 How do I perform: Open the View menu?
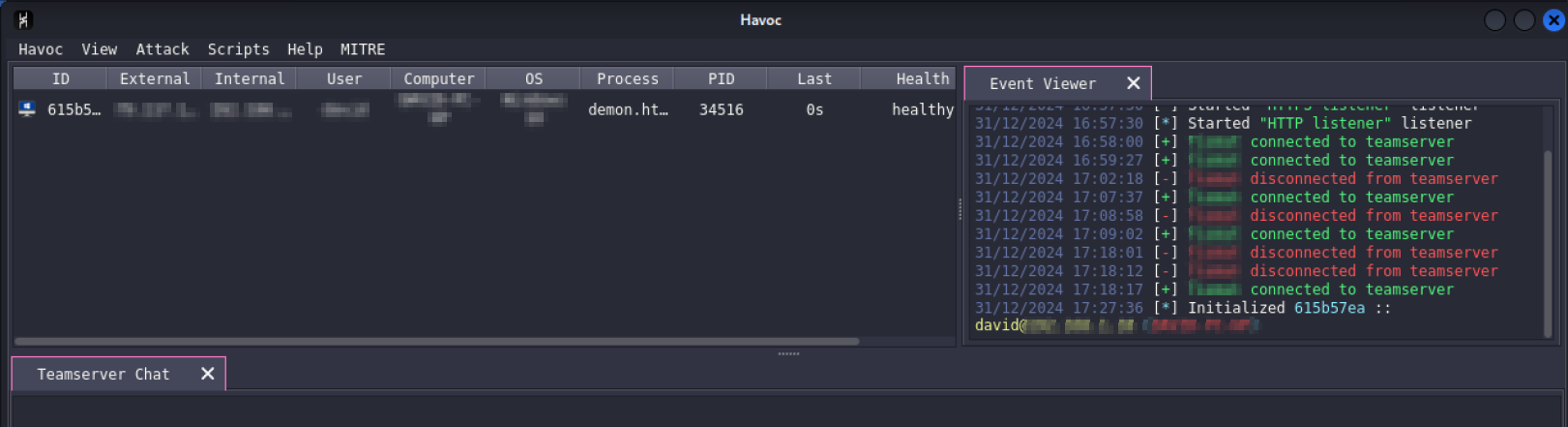tap(99, 49)
